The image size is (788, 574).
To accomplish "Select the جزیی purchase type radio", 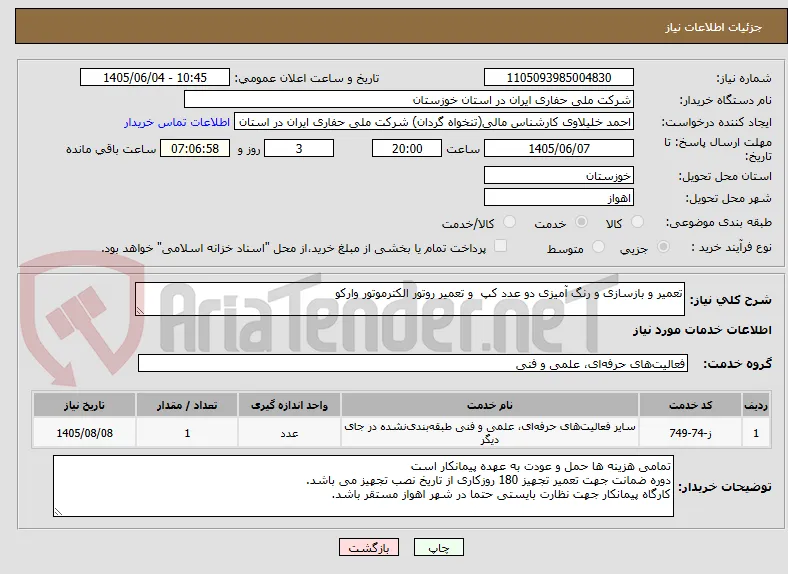I will (663, 246).
